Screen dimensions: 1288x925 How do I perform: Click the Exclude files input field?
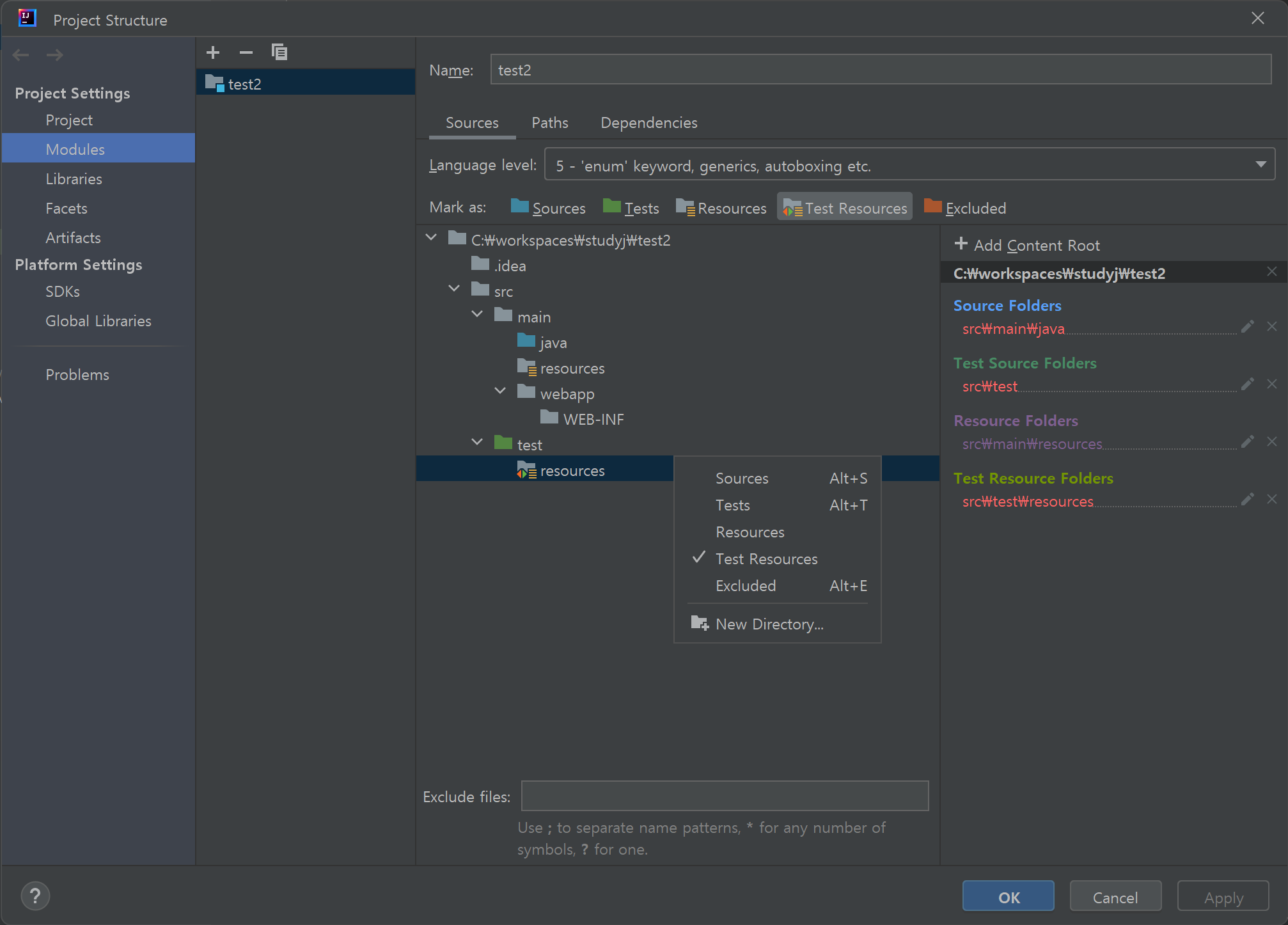(724, 796)
